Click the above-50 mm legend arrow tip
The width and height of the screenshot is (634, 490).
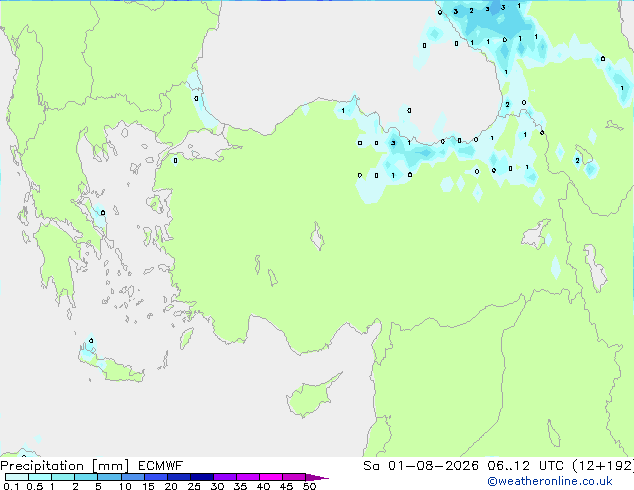point(317,477)
